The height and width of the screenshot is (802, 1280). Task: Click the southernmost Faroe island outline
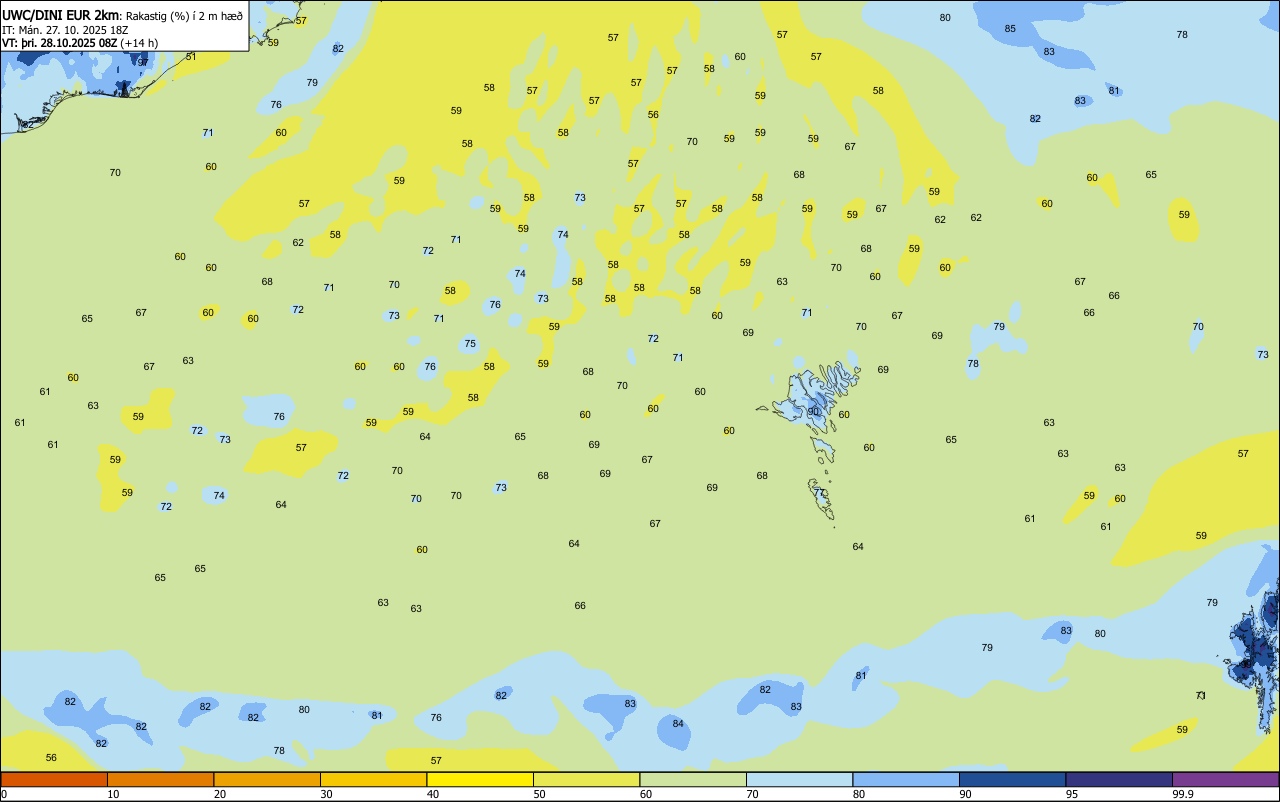tap(821, 498)
